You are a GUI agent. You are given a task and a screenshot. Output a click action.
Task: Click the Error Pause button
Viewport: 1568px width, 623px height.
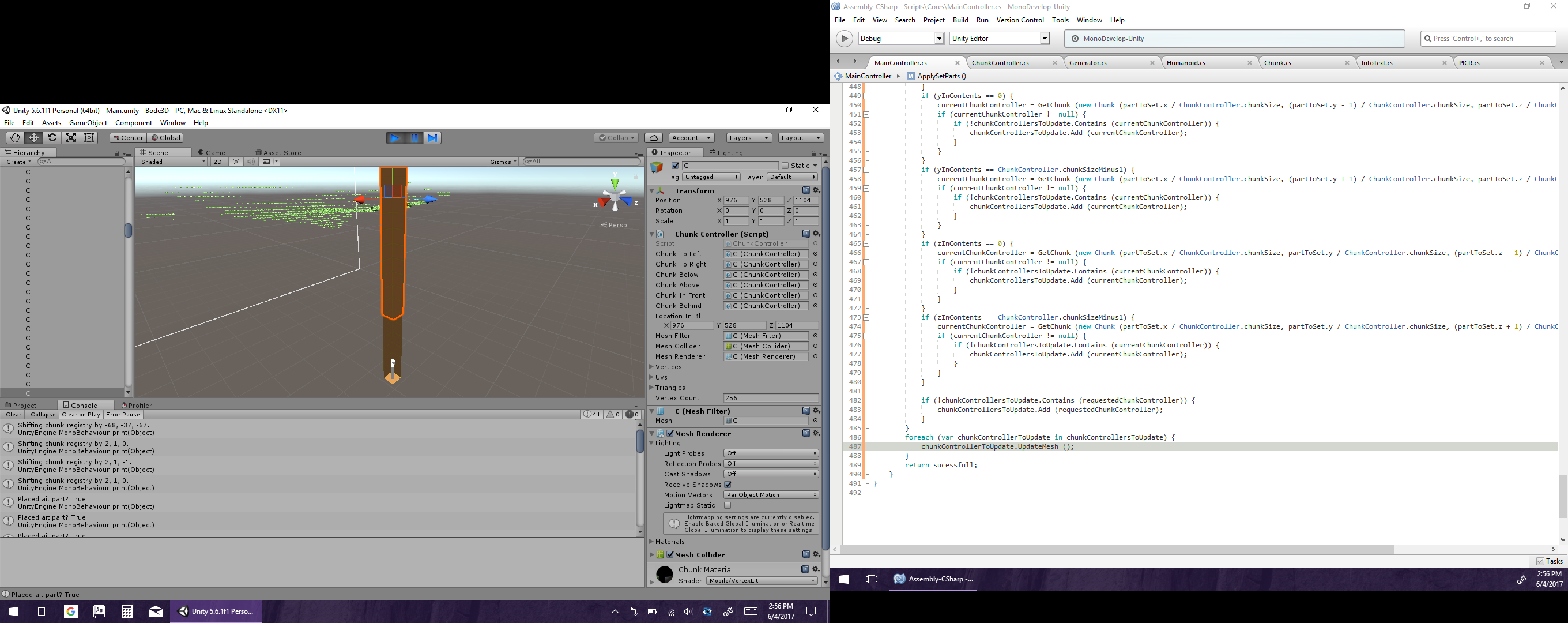[123, 415]
